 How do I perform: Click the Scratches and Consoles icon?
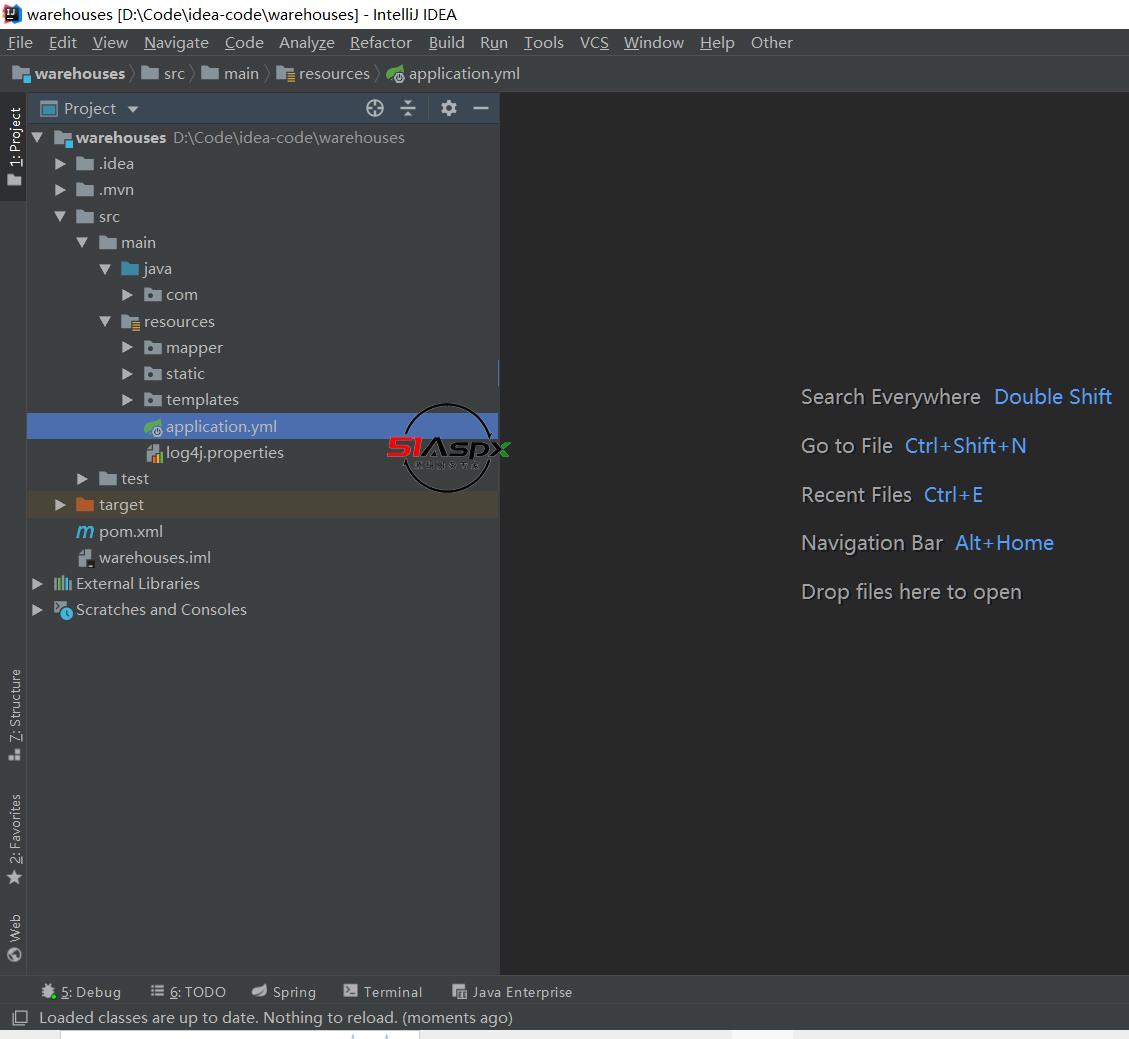[x=63, y=610]
